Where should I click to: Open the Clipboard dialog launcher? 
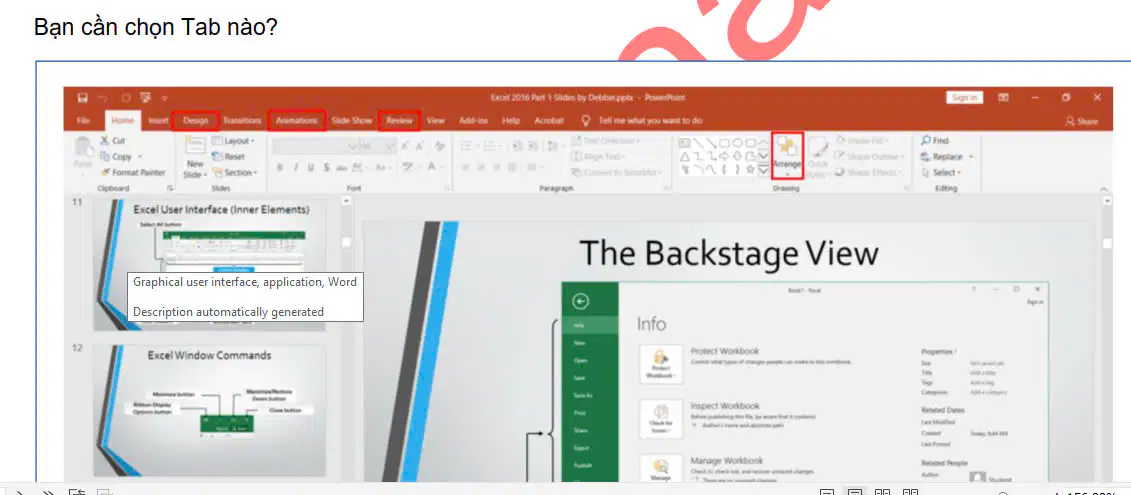170,188
